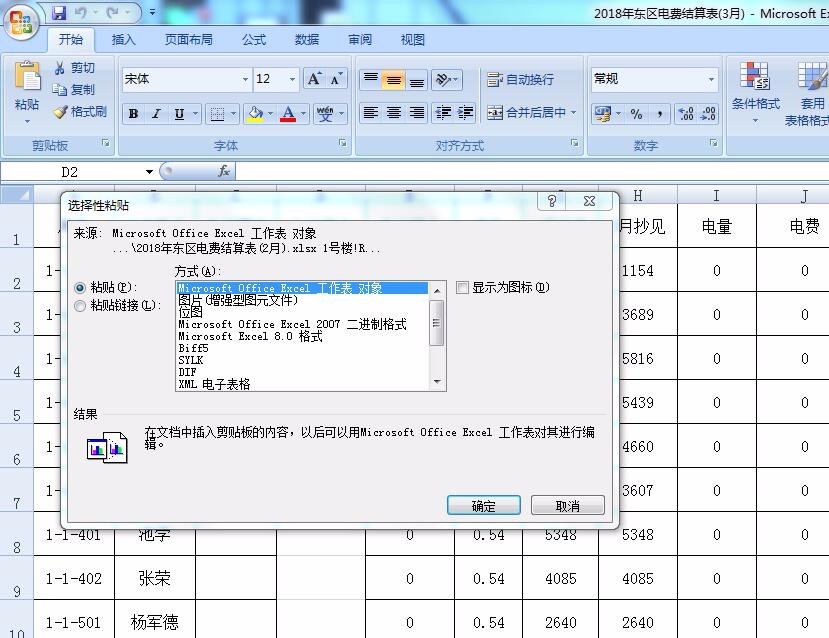The width and height of the screenshot is (829, 638).
Task: Click the Office button logo
Action: click(21, 22)
